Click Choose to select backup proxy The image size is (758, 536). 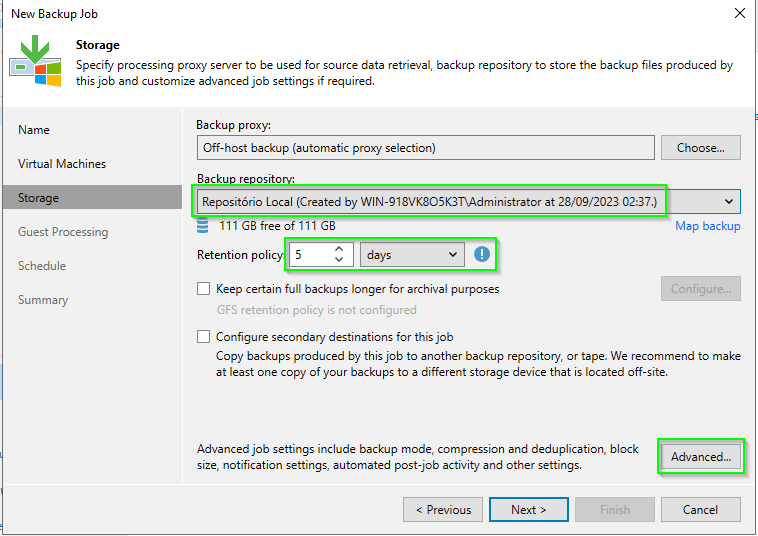tap(701, 148)
